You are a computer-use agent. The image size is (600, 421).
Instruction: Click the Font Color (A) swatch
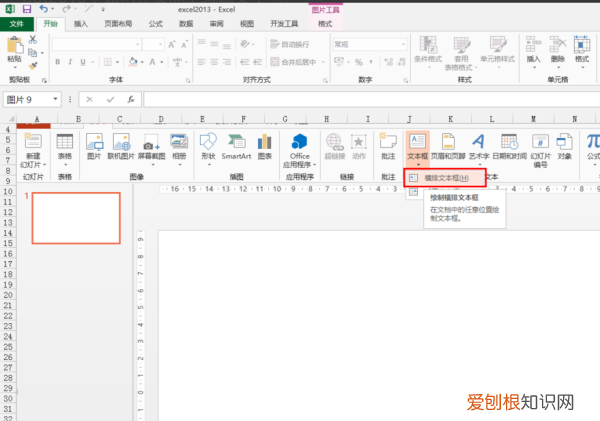[x=152, y=62]
